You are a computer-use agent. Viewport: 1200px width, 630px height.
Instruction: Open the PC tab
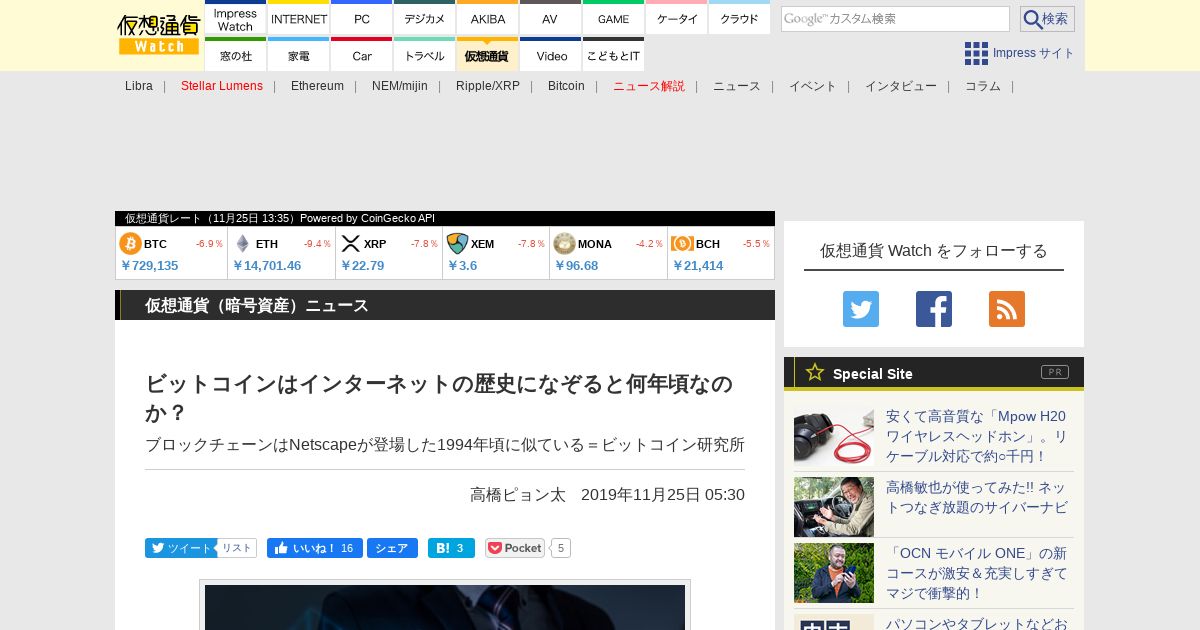(x=361, y=19)
